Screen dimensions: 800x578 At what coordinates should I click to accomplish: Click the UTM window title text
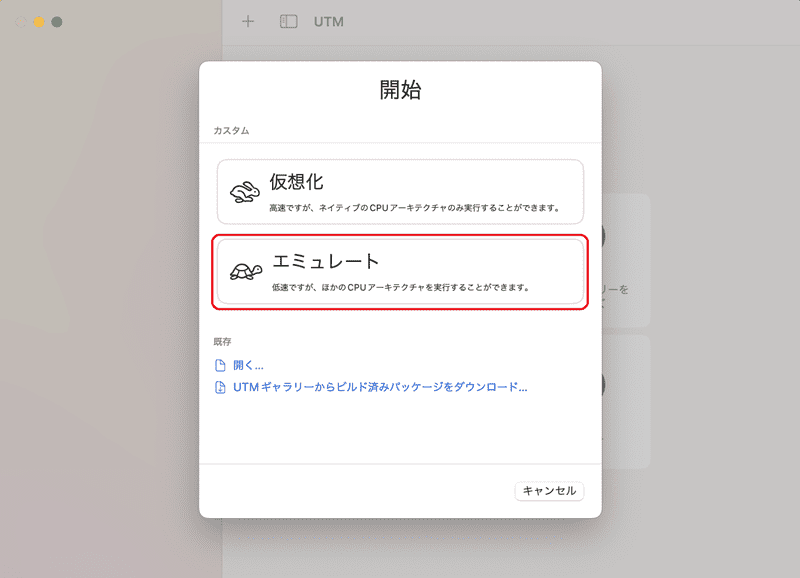coord(329,22)
